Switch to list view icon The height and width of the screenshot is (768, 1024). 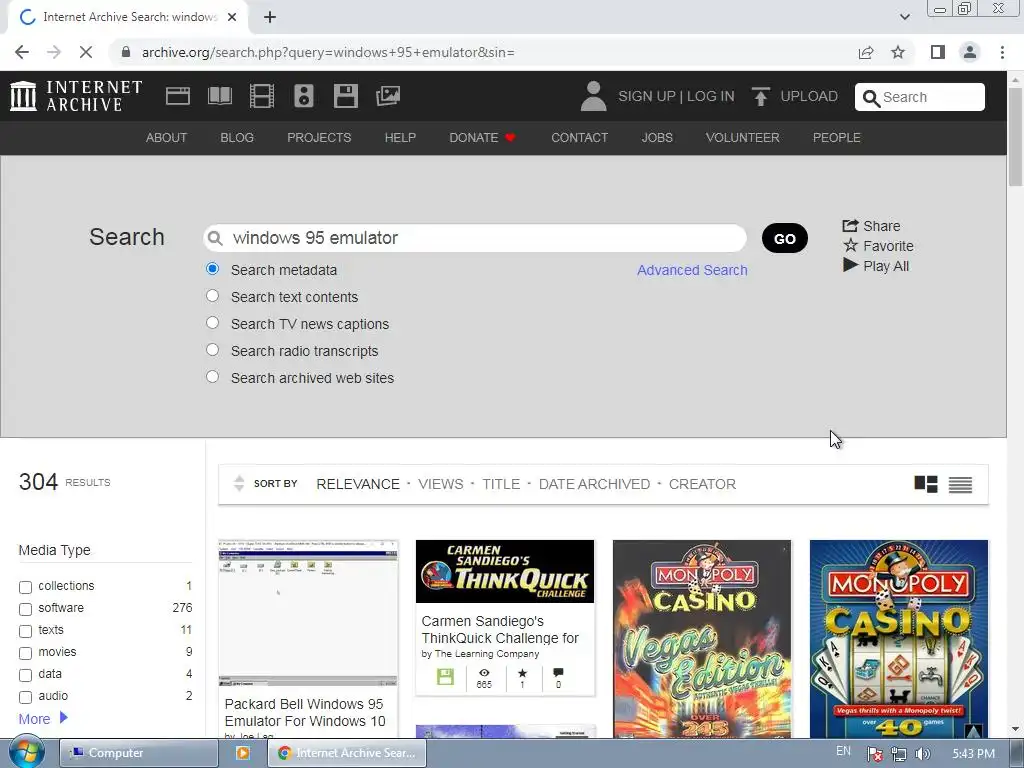click(960, 484)
